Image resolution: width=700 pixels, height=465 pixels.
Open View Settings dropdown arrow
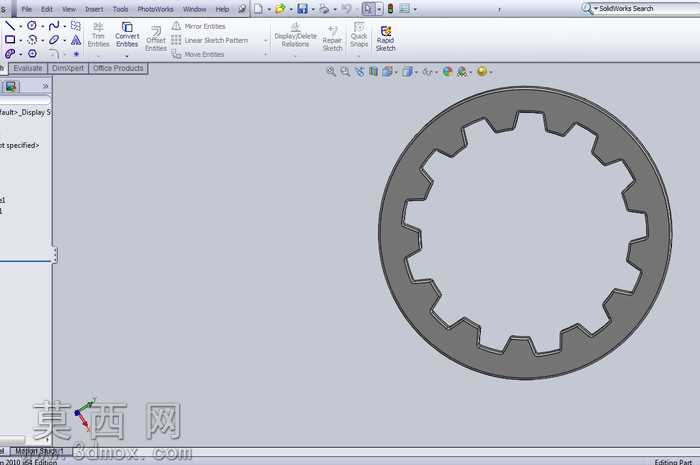[491, 72]
